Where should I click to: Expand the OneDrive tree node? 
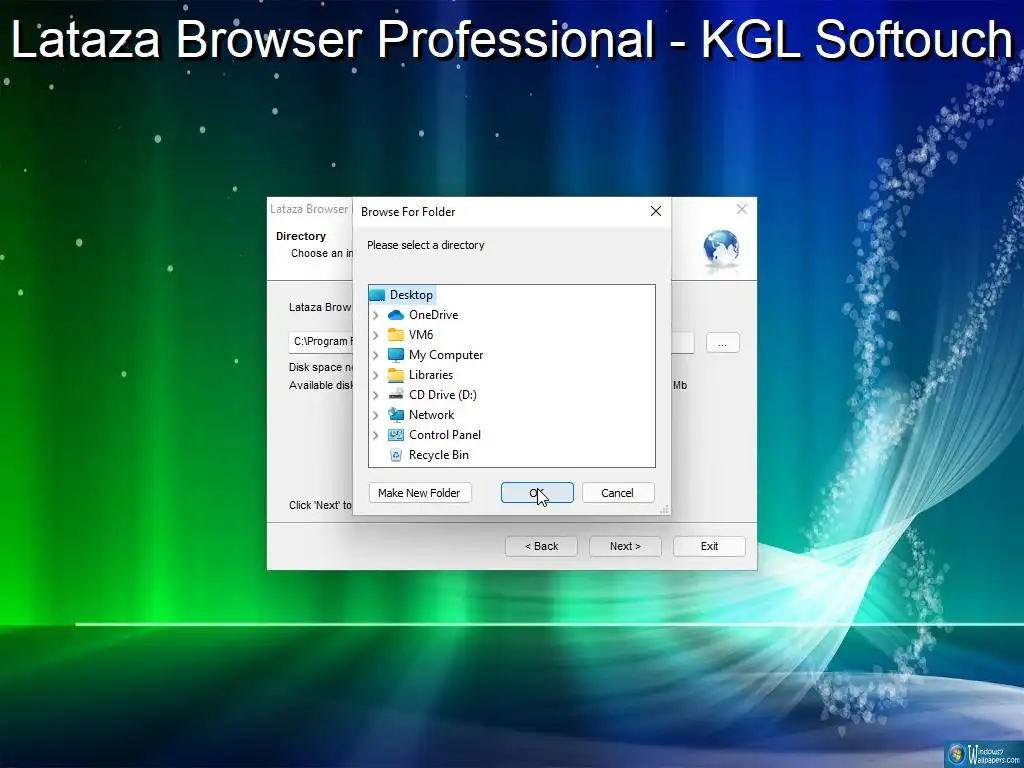(x=376, y=315)
